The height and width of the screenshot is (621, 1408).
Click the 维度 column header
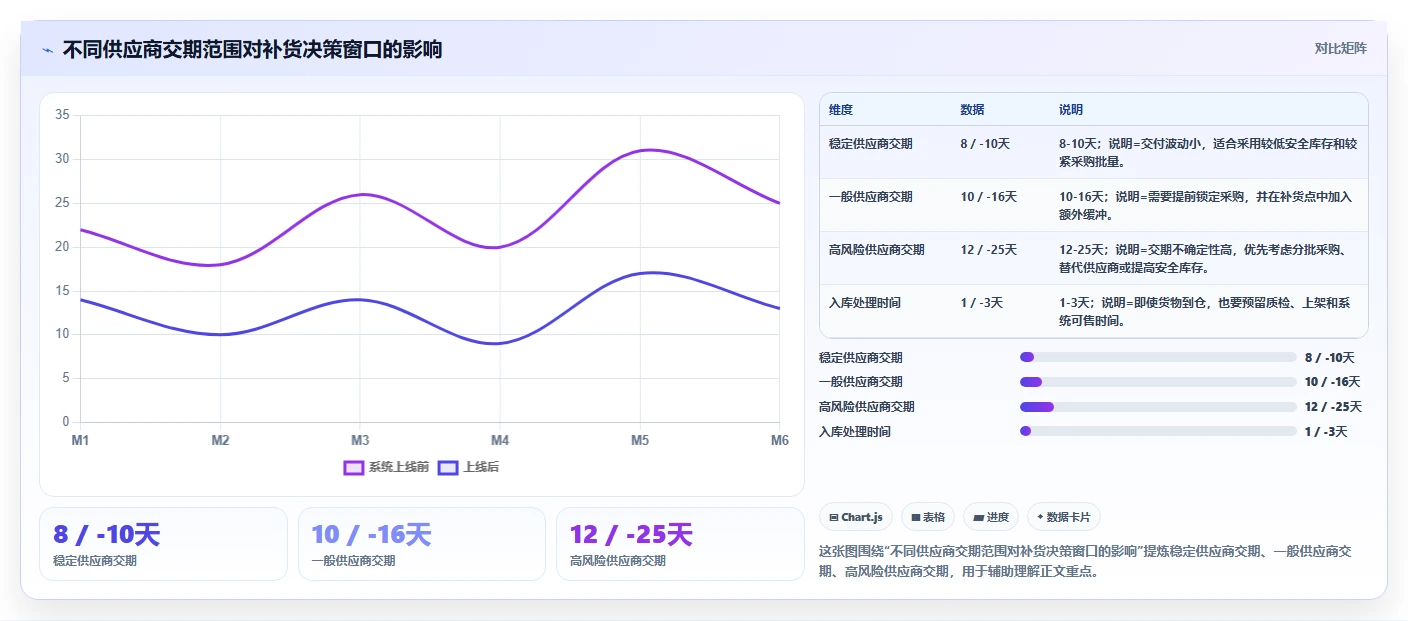click(841, 110)
